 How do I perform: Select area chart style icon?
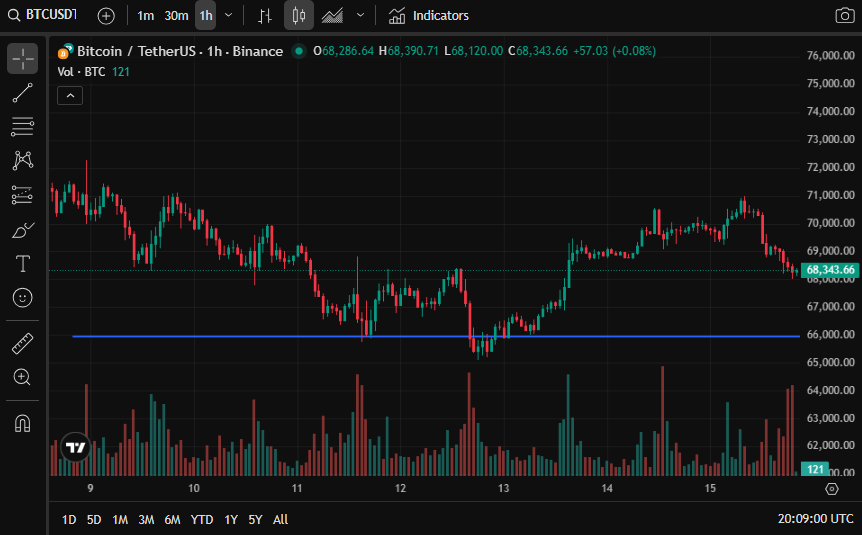332,16
